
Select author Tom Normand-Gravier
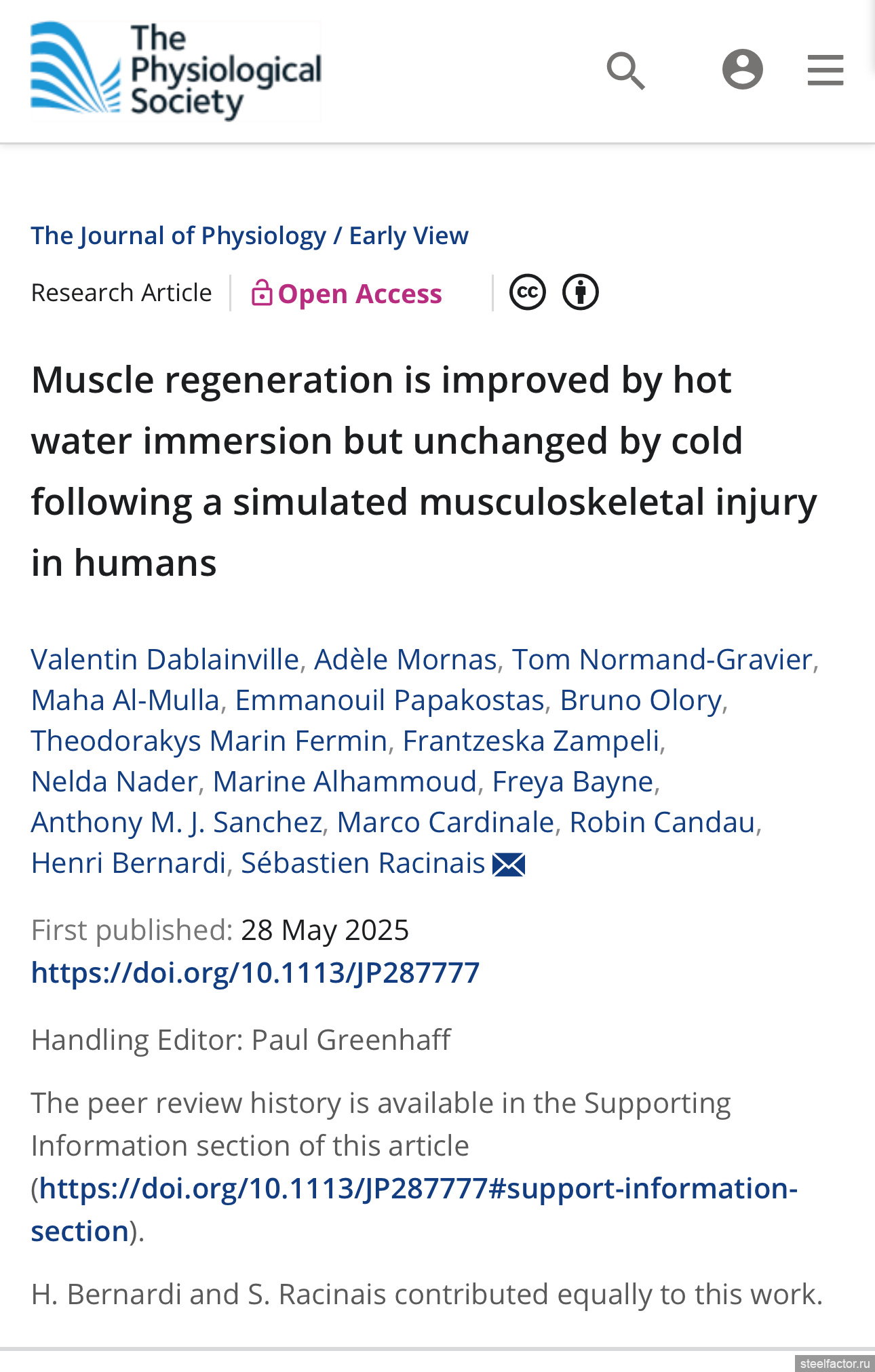click(662, 660)
